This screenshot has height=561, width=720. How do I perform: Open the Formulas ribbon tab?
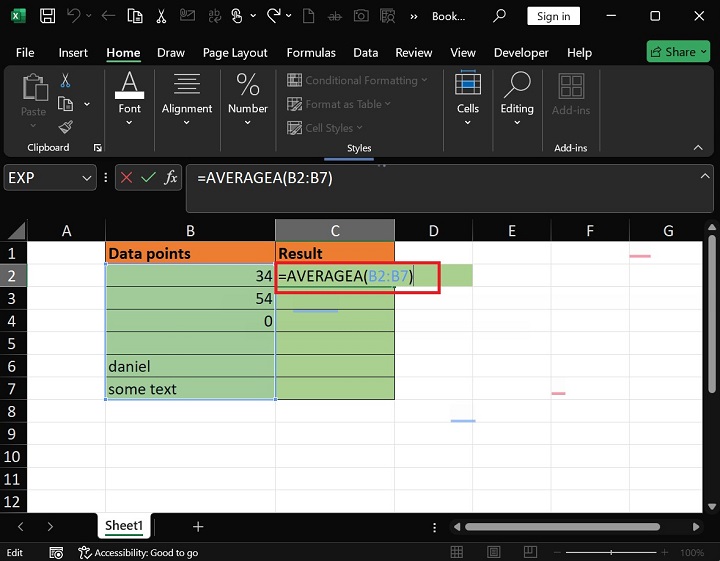pos(310,53)
